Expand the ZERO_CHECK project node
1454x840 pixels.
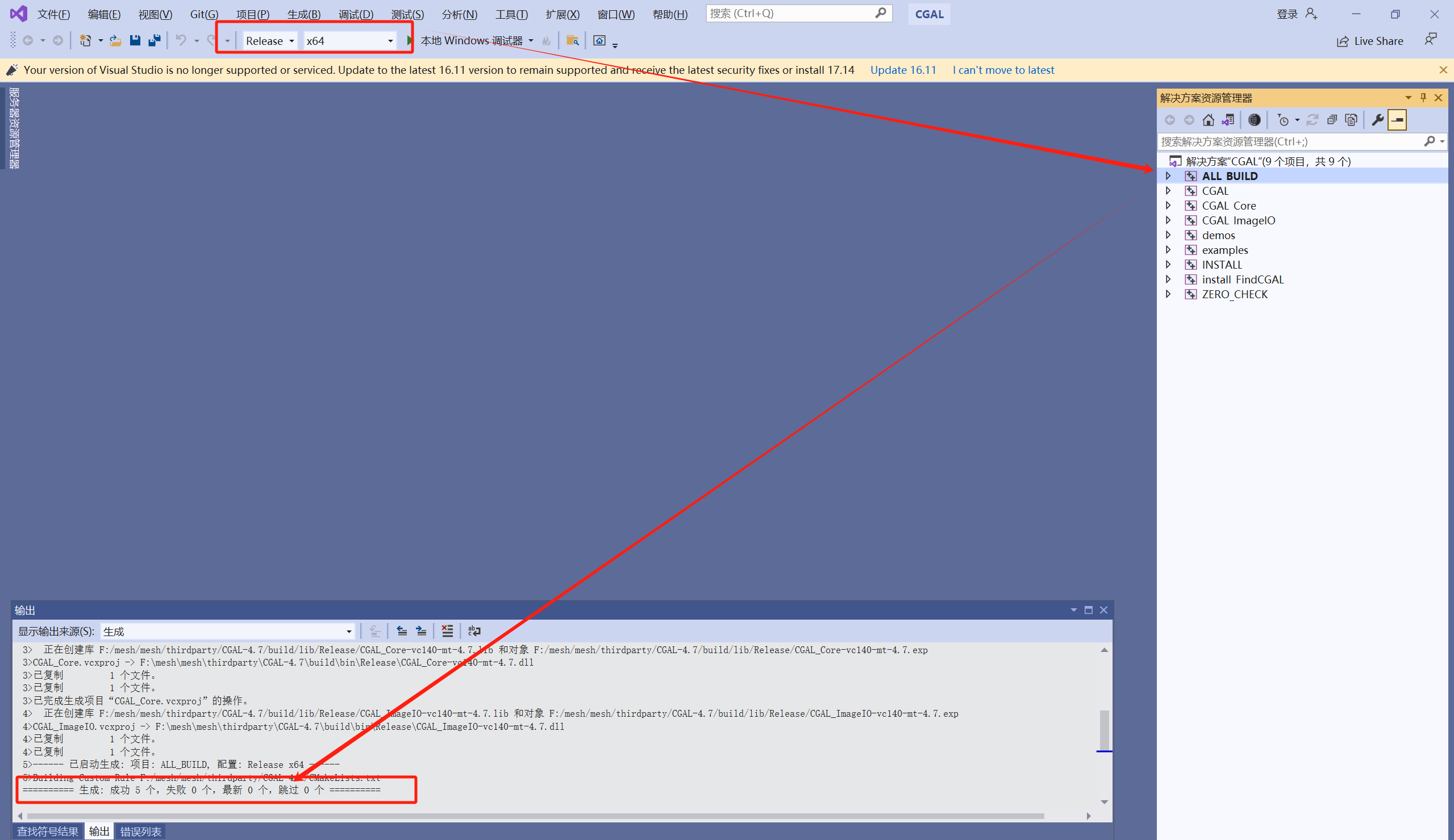(1168, 294)
